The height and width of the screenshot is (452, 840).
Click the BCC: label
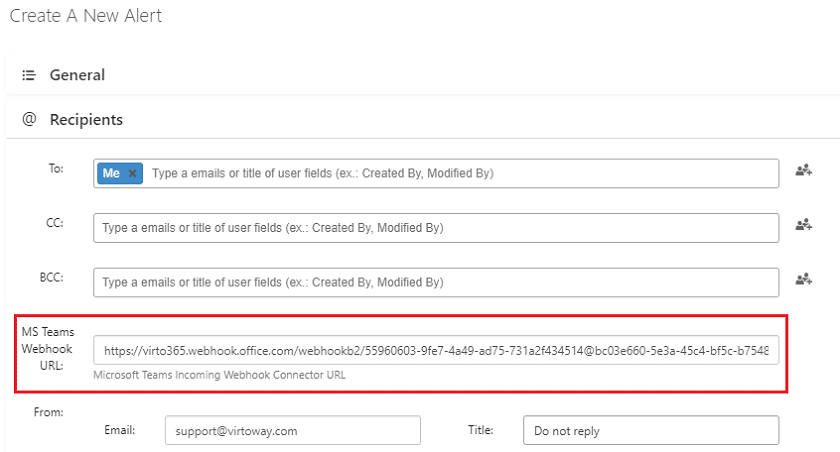pos(51,277)
